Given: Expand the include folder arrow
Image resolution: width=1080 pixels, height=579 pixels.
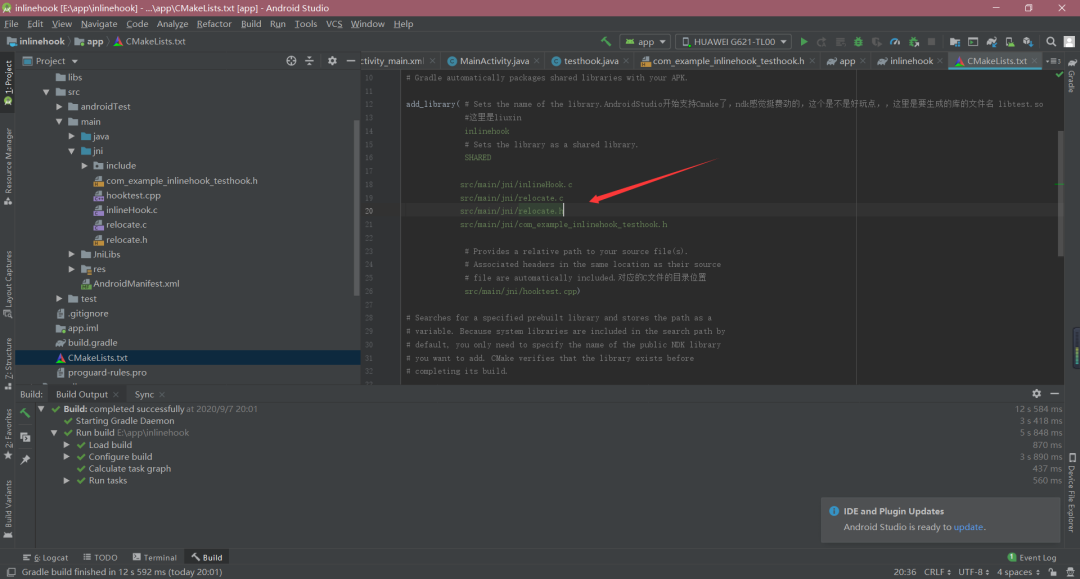Looking at the screenshot, I should pos(85,166).
